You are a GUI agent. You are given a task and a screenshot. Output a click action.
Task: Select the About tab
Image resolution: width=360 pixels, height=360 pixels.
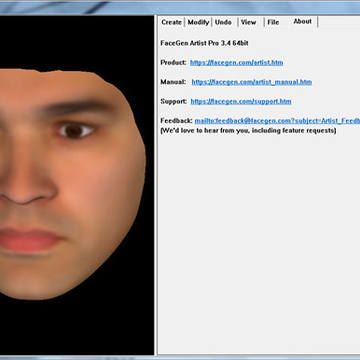[303, 21]
